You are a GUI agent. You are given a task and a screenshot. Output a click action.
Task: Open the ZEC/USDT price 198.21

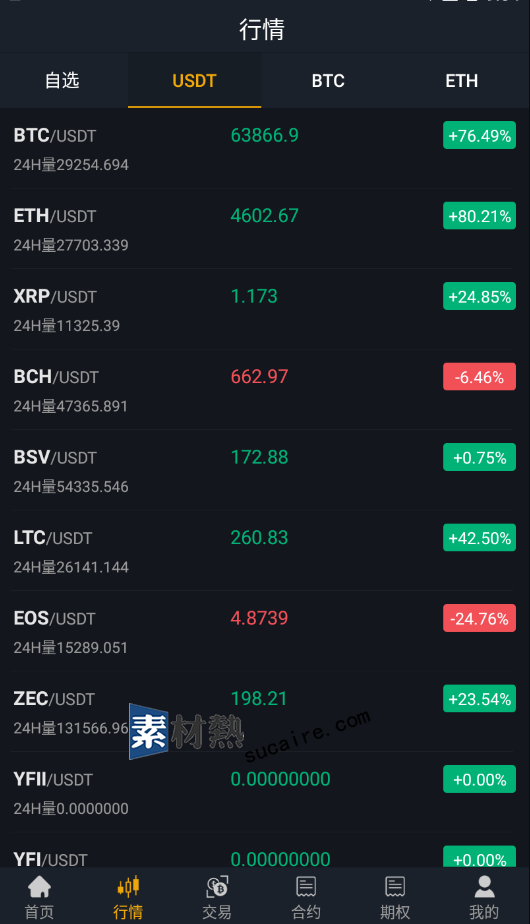[x=259, y=698]
